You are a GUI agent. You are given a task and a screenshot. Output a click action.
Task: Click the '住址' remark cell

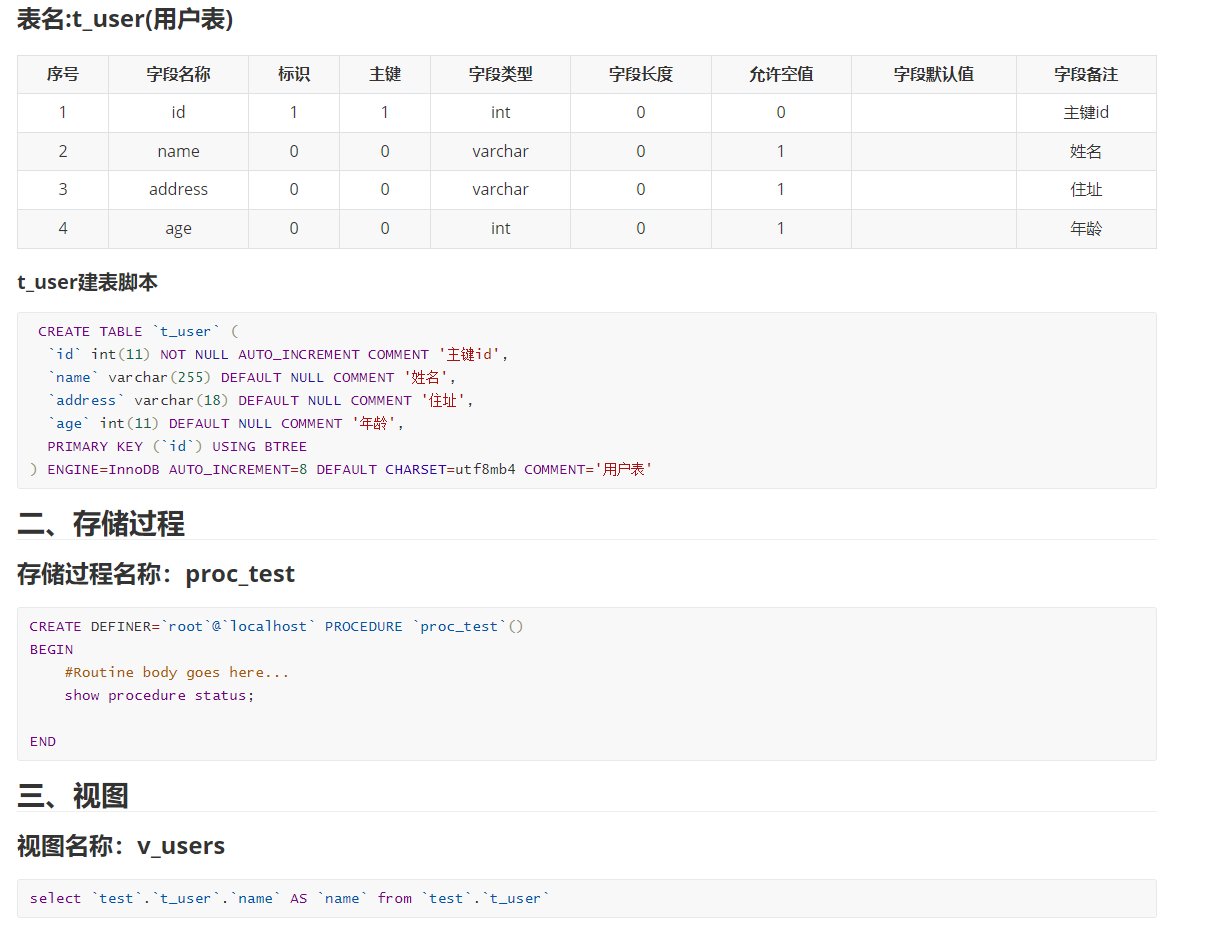pos(1086,190)
